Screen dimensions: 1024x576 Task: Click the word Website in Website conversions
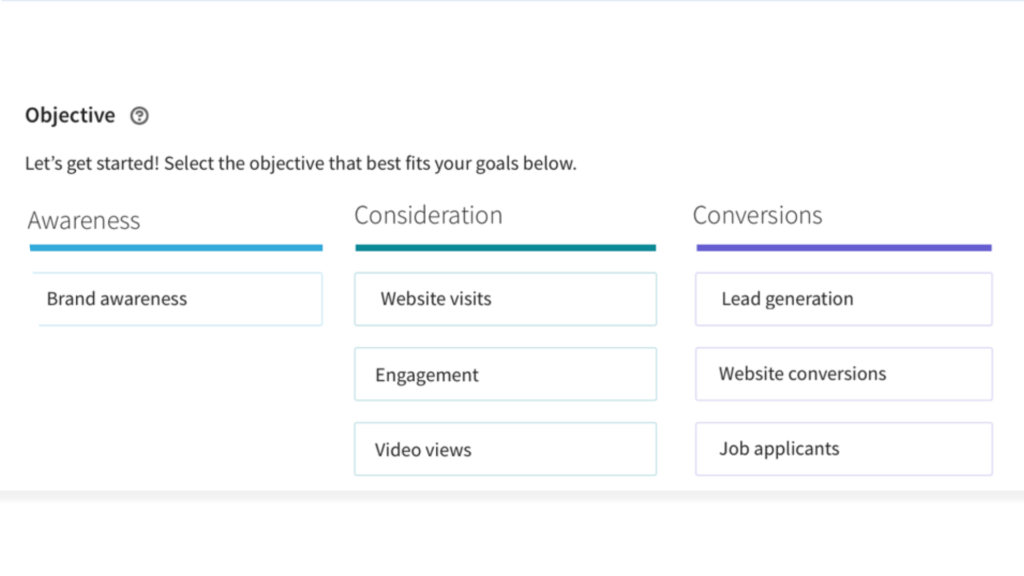point(750,374)
